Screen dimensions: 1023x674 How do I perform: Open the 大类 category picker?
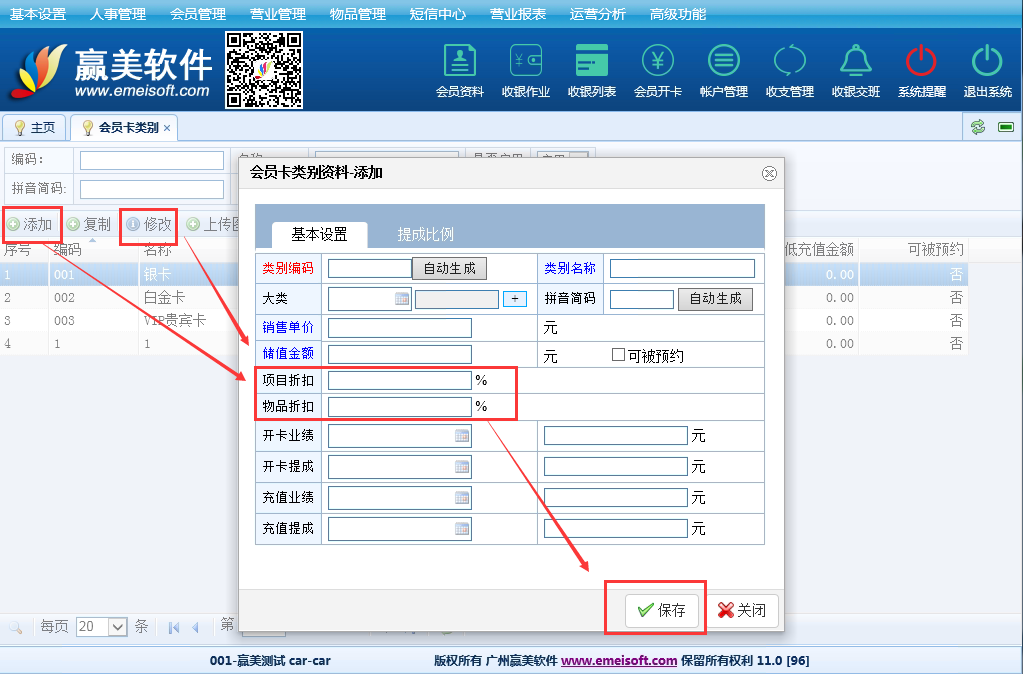(402, 299)
